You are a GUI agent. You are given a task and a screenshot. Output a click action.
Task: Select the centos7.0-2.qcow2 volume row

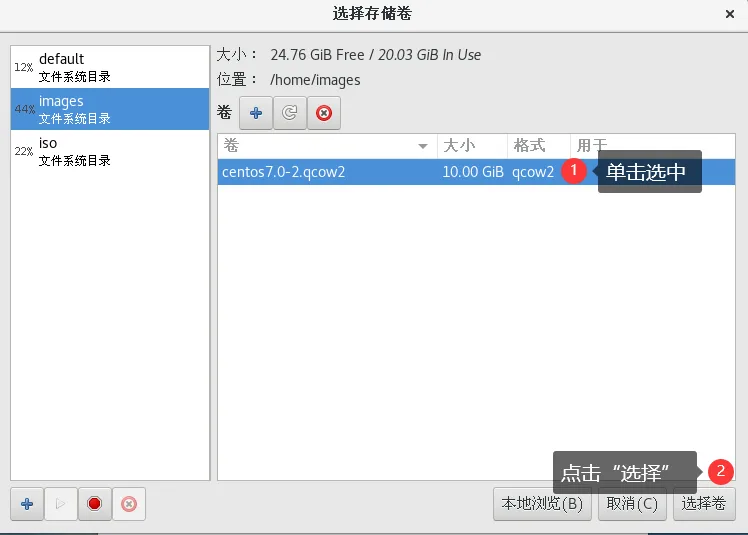click(x=476, y=172)
